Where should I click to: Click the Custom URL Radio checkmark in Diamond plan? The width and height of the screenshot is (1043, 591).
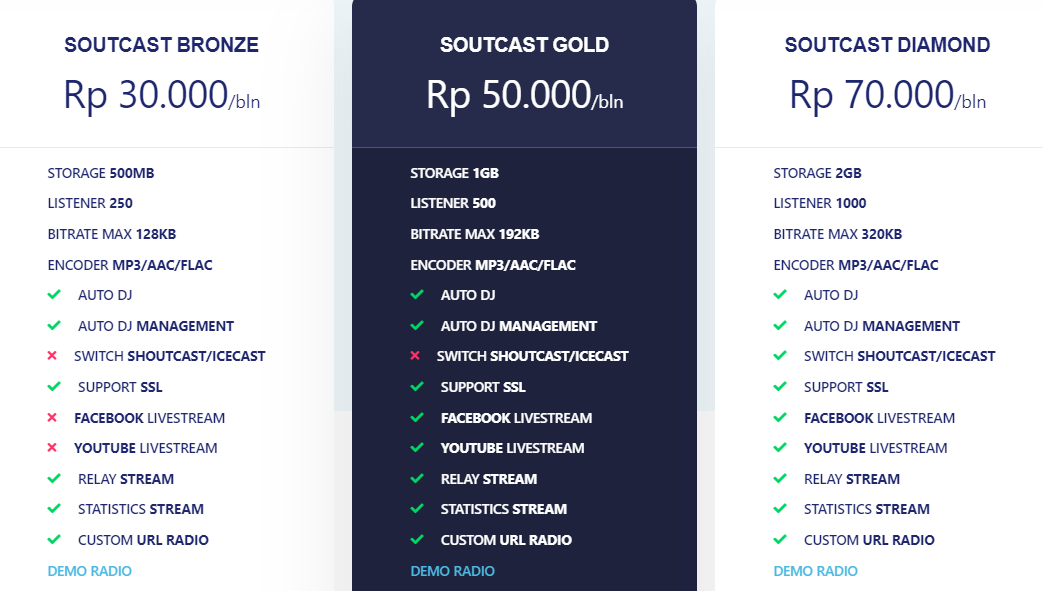point(780,540)
